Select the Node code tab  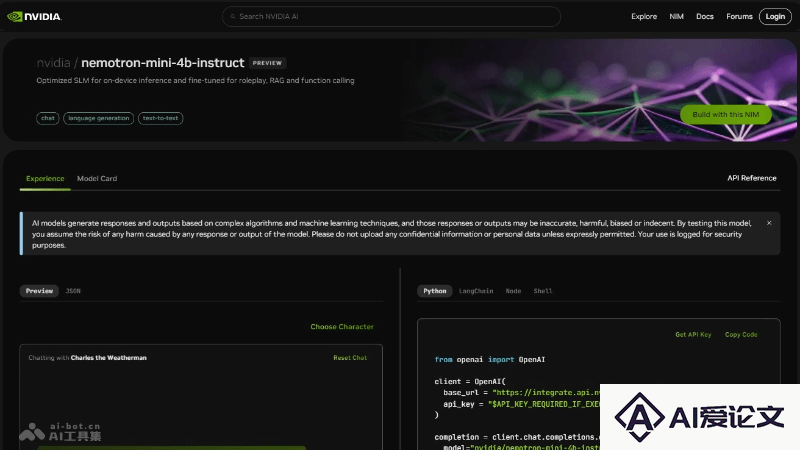pos(513,291)
